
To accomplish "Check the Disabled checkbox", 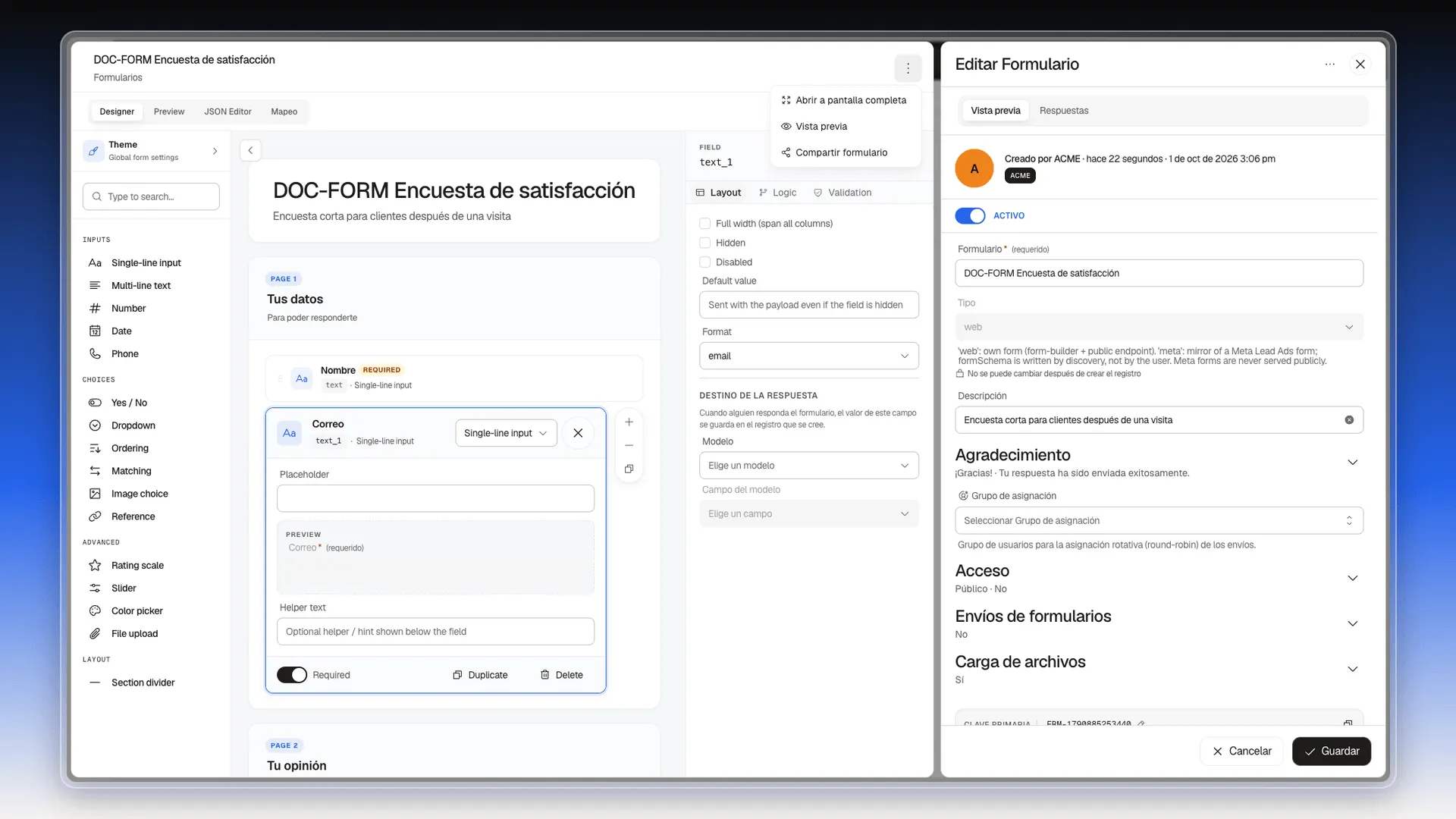I will pyautogui.click(x=704, y=262).
